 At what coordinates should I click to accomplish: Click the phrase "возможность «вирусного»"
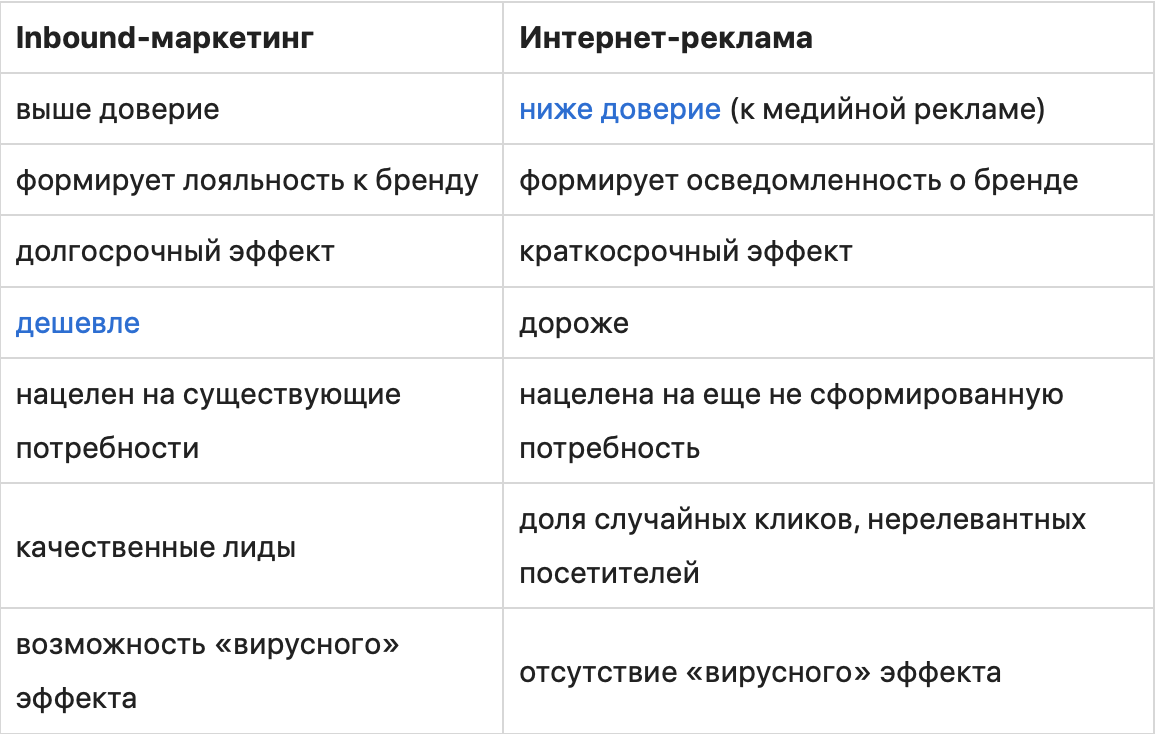click(x=207, y=645)
